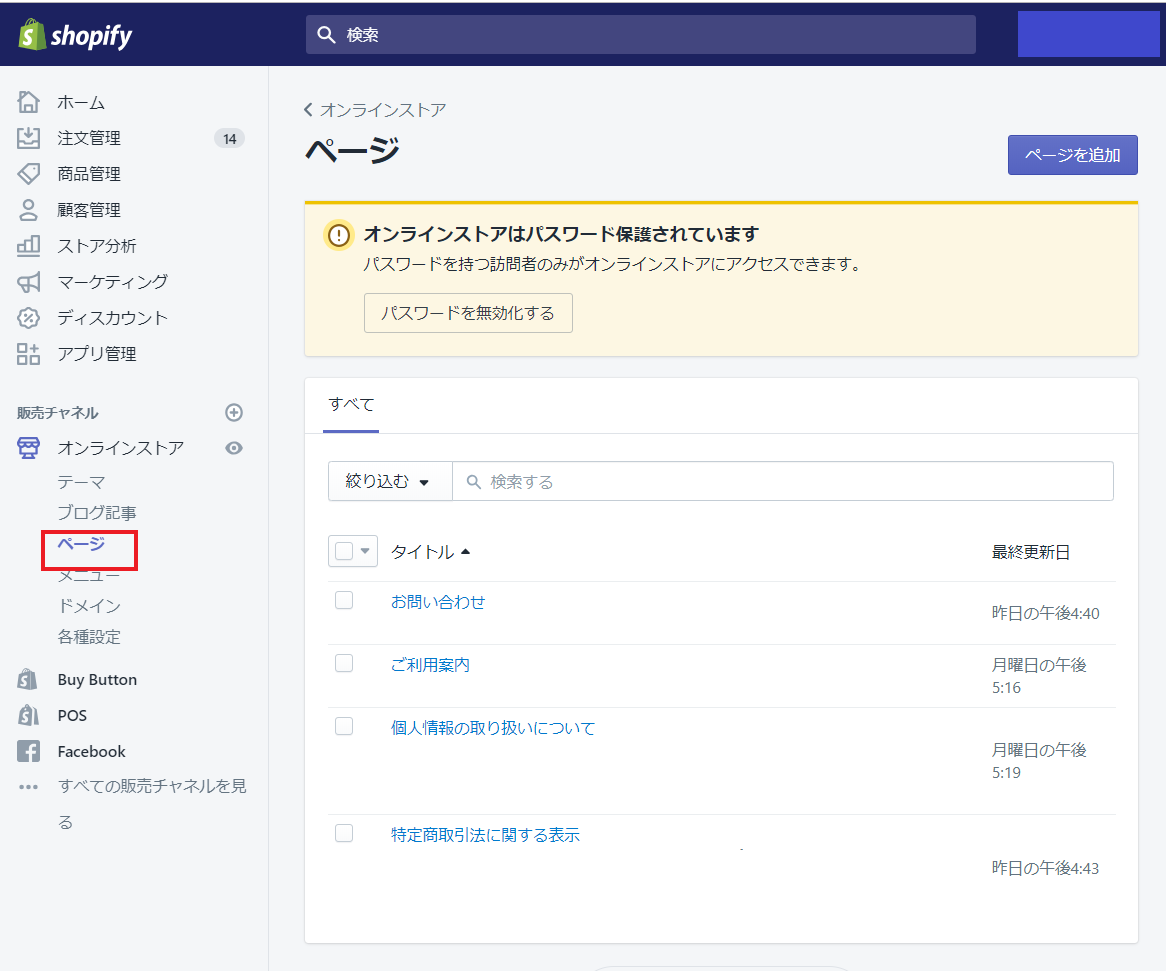The width and height of the screenshot is (1166, 971).
Task: Click the 最終更新日 column header
Action: click(x=1031, y=552)
